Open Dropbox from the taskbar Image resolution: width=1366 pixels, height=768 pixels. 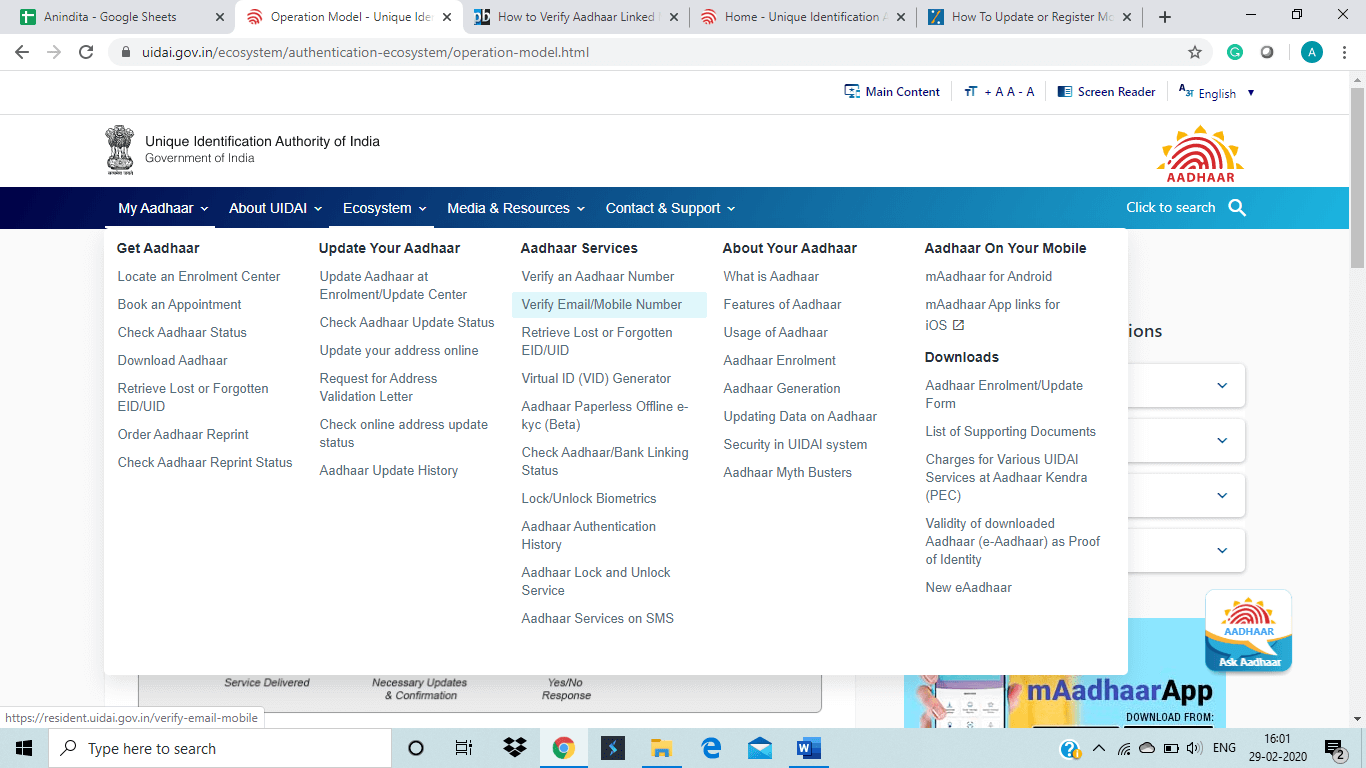click(515, 748)
